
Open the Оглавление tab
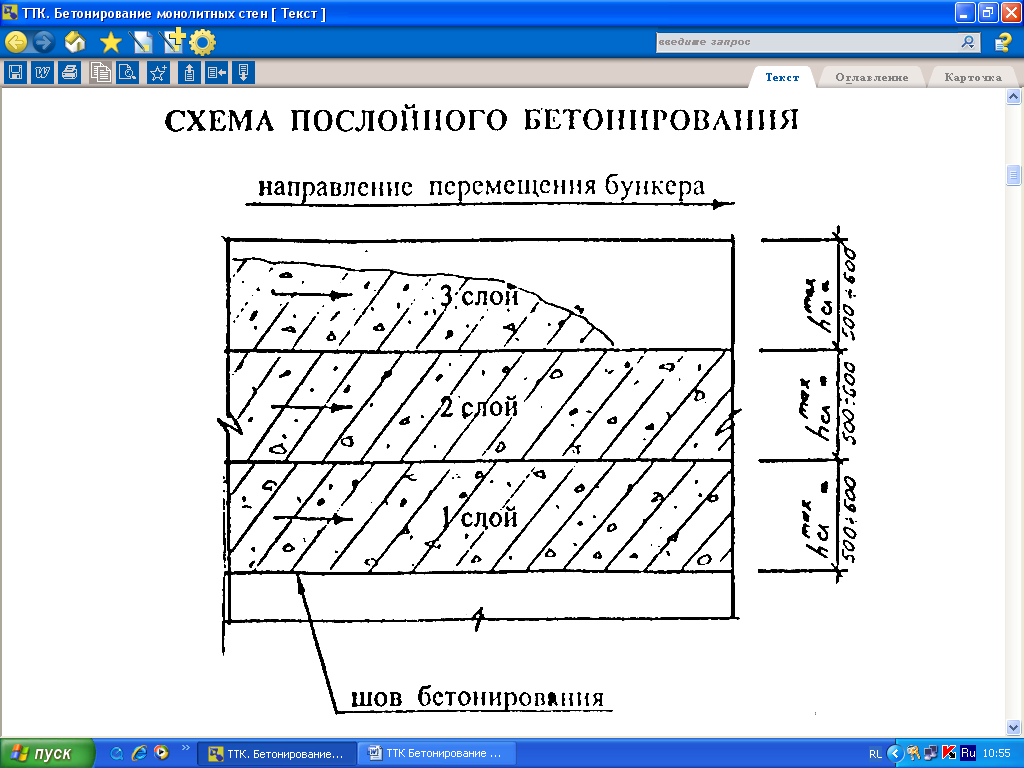coord(871,77)
